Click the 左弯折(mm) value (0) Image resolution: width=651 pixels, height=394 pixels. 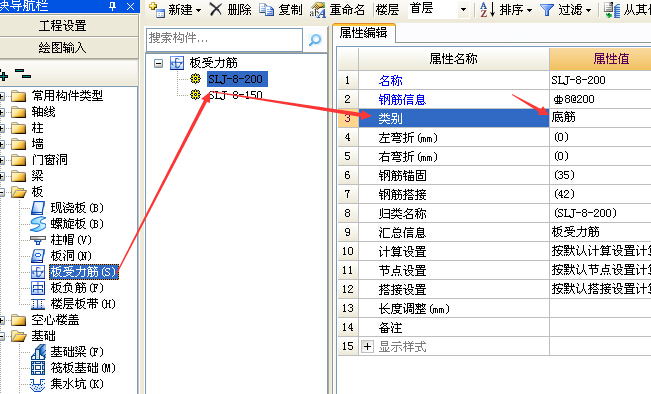tap(600, 137)
